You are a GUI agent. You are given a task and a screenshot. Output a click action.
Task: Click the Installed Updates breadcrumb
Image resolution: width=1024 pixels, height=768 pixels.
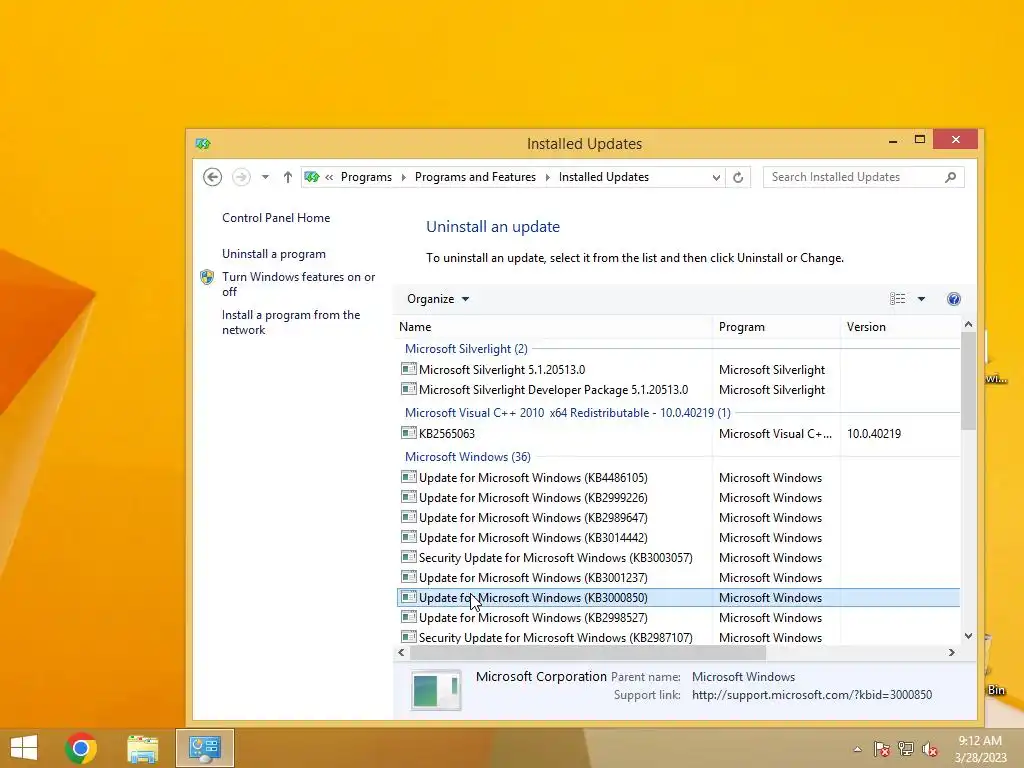[x=603, y=177]
